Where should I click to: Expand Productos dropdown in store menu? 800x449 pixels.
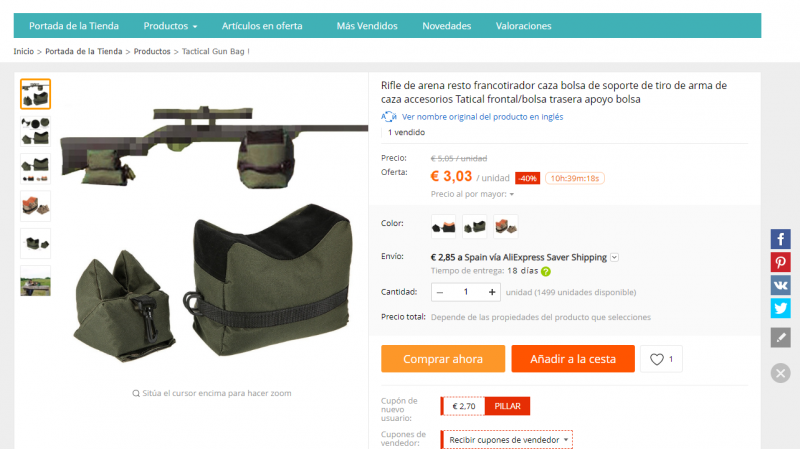coord(170,26)
